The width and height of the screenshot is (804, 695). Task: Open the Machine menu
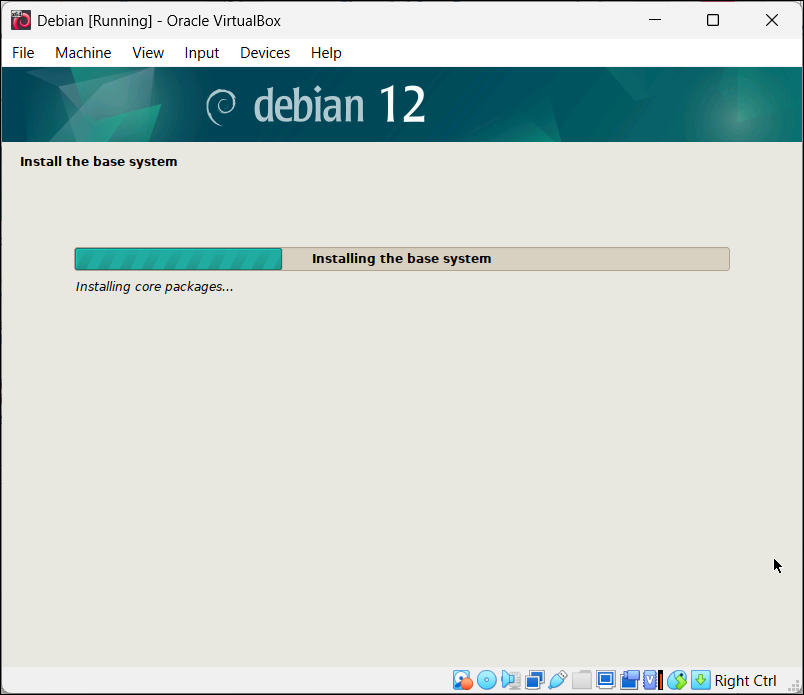83,53
